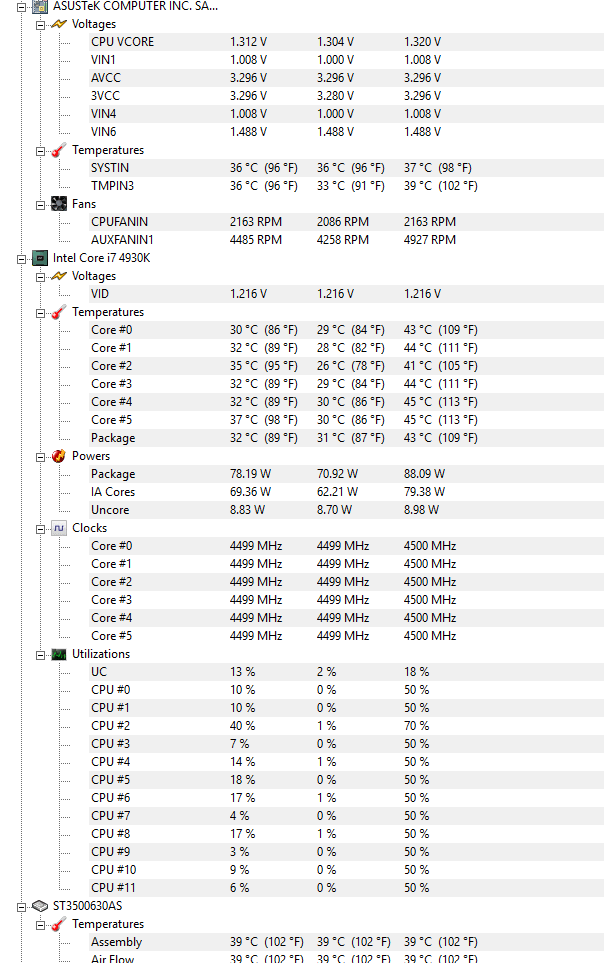
Task: Click the ASUSTeK motherboard icon
Action: 40,6
